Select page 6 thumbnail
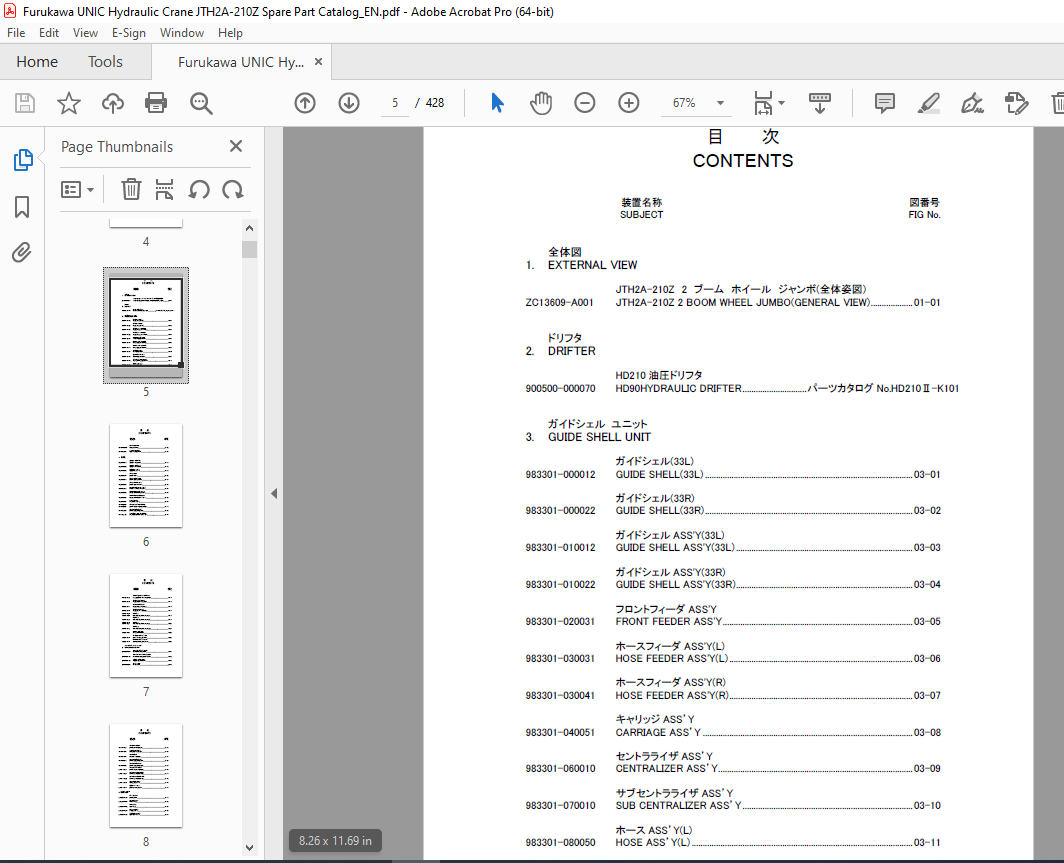Image resolution: width=1064 pixels, height=863 pixels. (146, 476)
